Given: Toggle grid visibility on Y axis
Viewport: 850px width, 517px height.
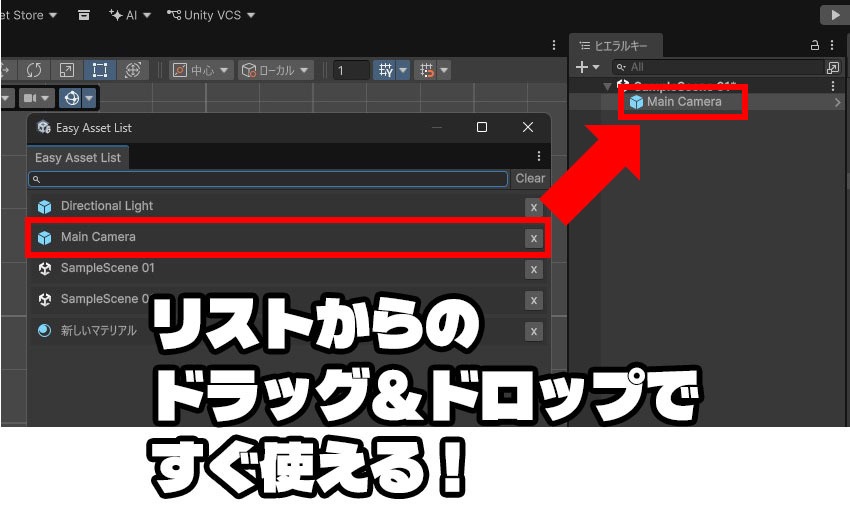Looking at the screenshot, I should (x=385, y=70).
